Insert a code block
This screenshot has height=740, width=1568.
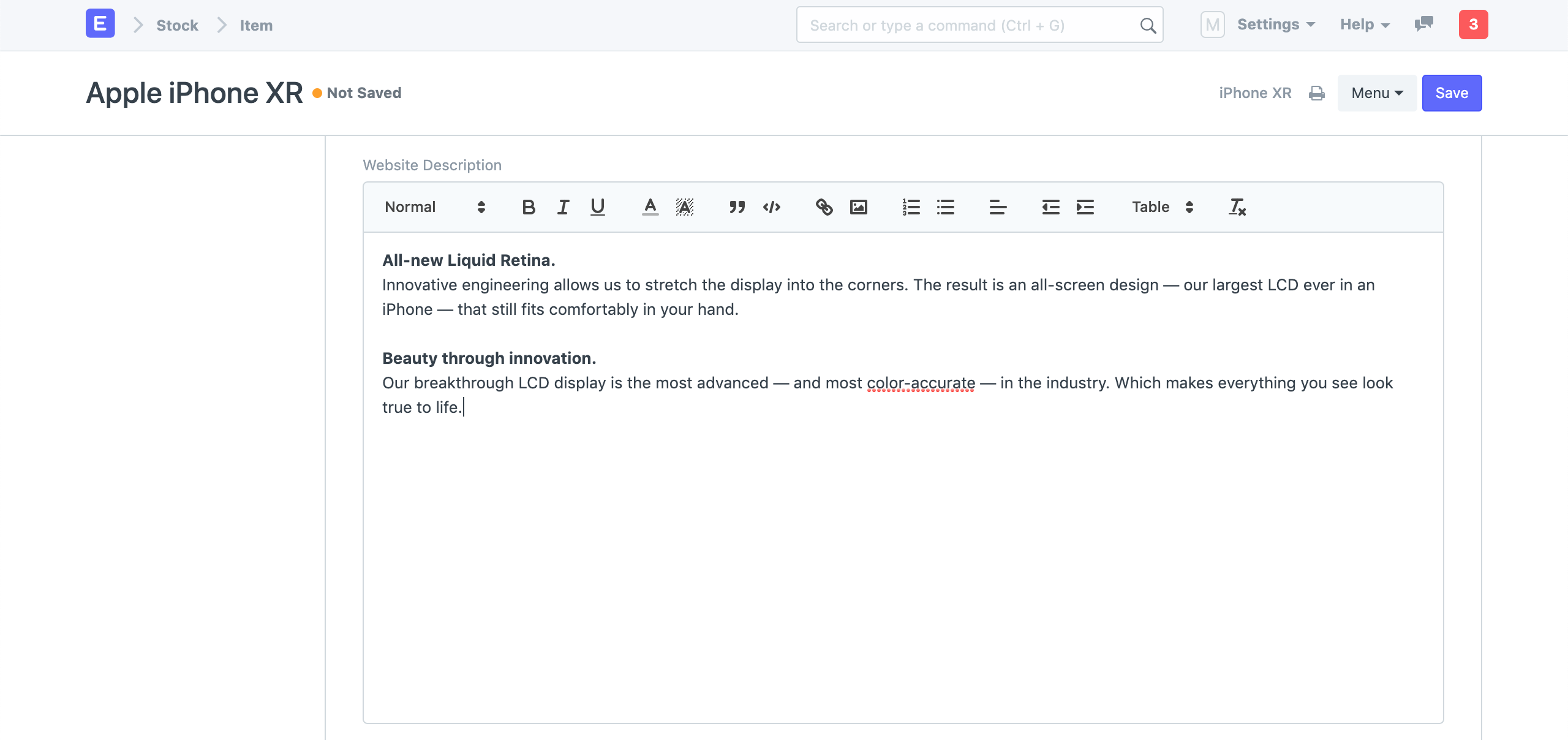(x=771, y=207)
